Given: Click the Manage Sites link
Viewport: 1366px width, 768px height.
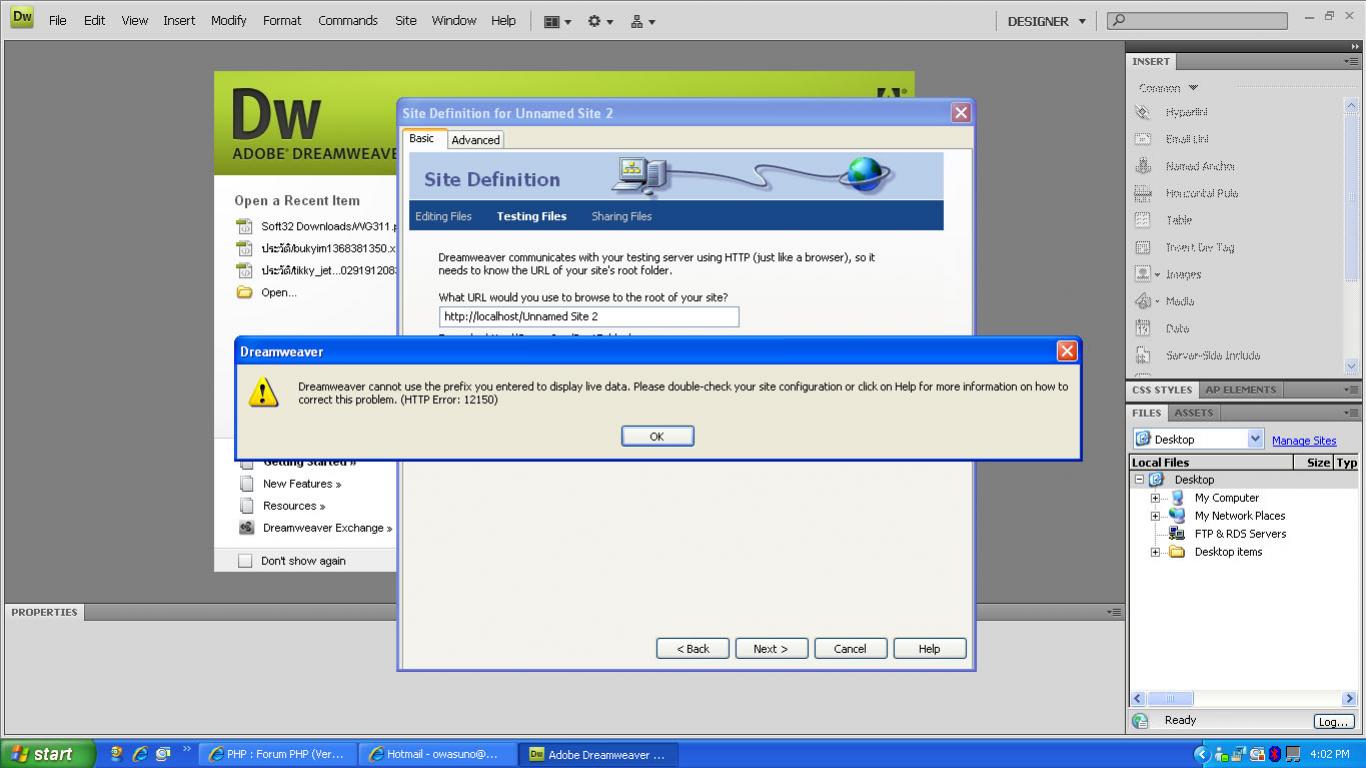Looking at the screenshot, I should [1304, 440].
